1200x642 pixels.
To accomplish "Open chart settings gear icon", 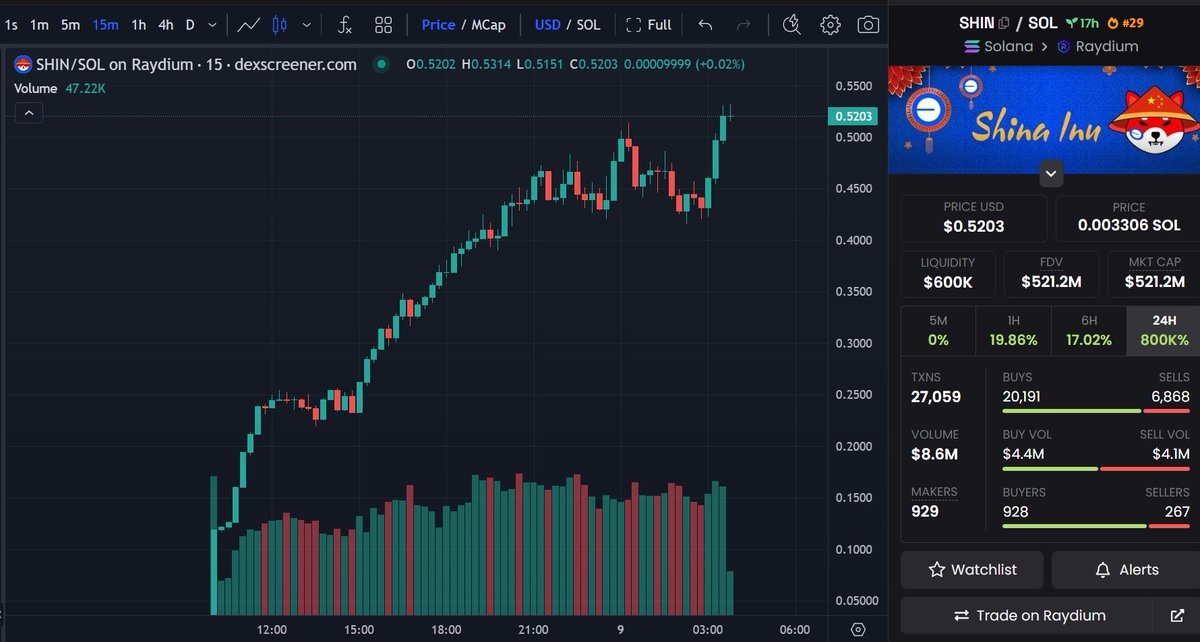I will [x=830, y=25].
